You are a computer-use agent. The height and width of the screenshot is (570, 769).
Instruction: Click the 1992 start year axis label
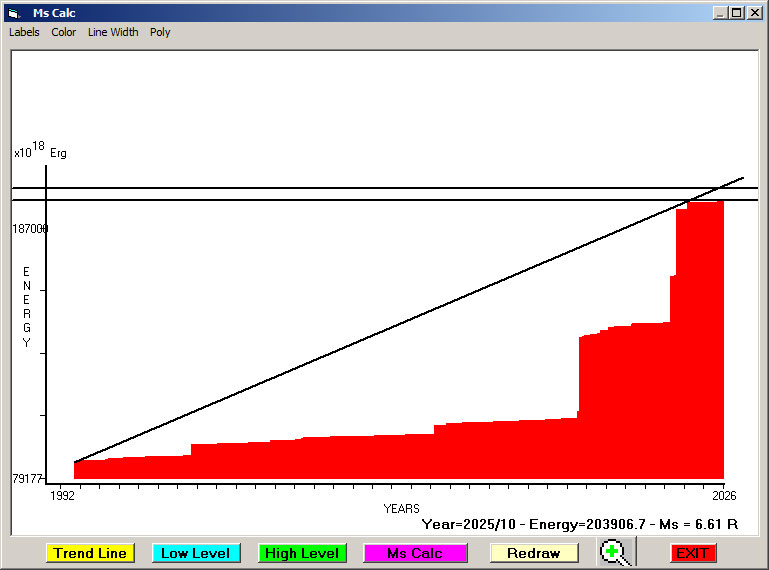point(62,495)
